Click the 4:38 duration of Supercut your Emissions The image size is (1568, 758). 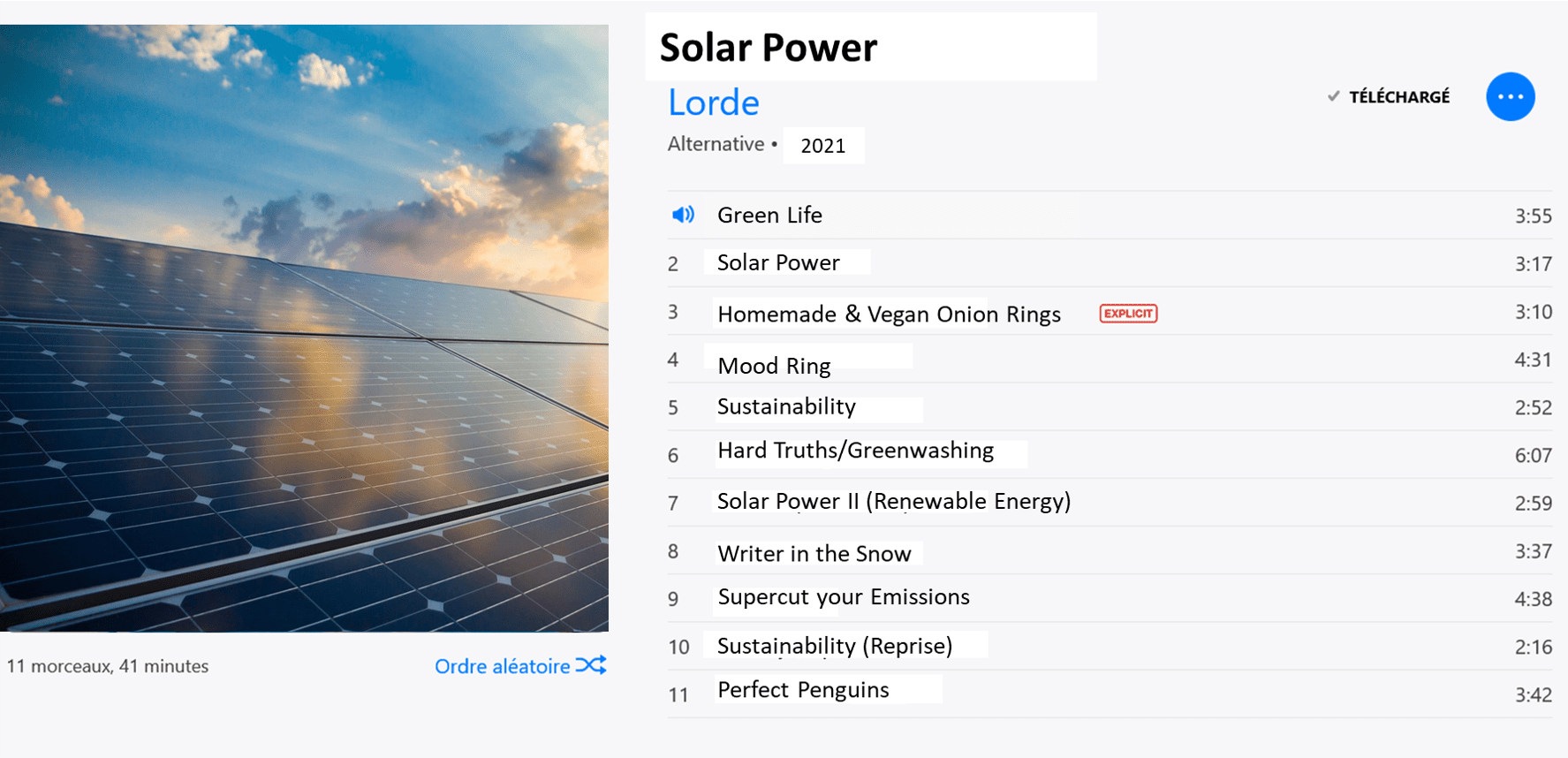coord(1533,599)
